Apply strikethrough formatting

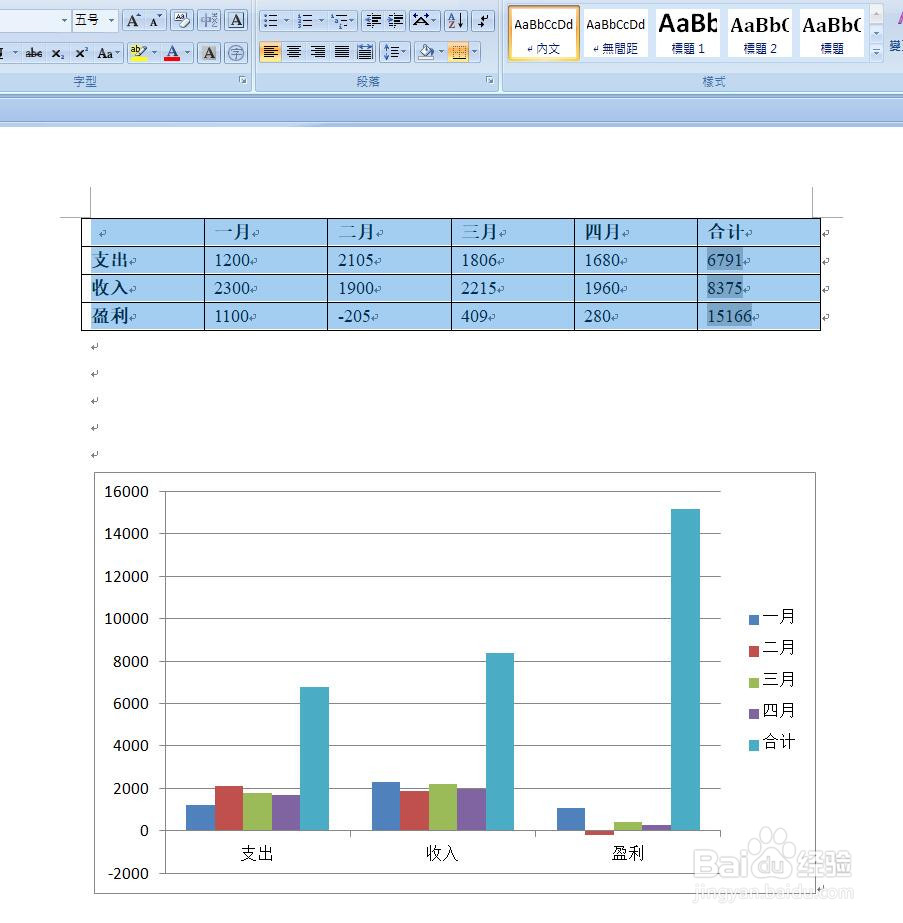click(34, 54)
